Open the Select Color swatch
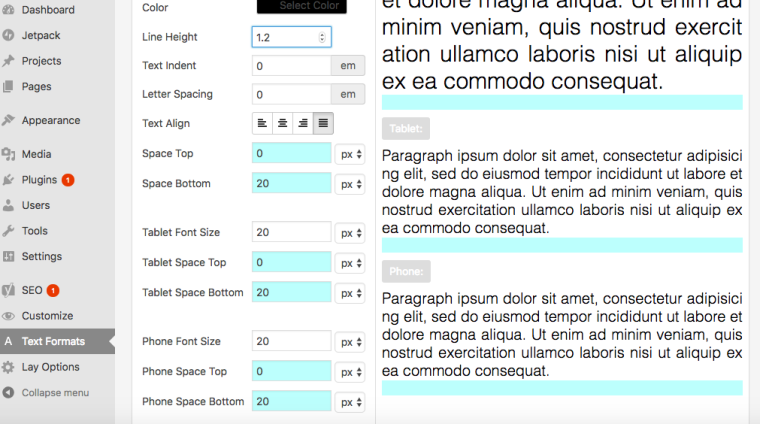This screenshot has width=760, height=424. [302, 7]
